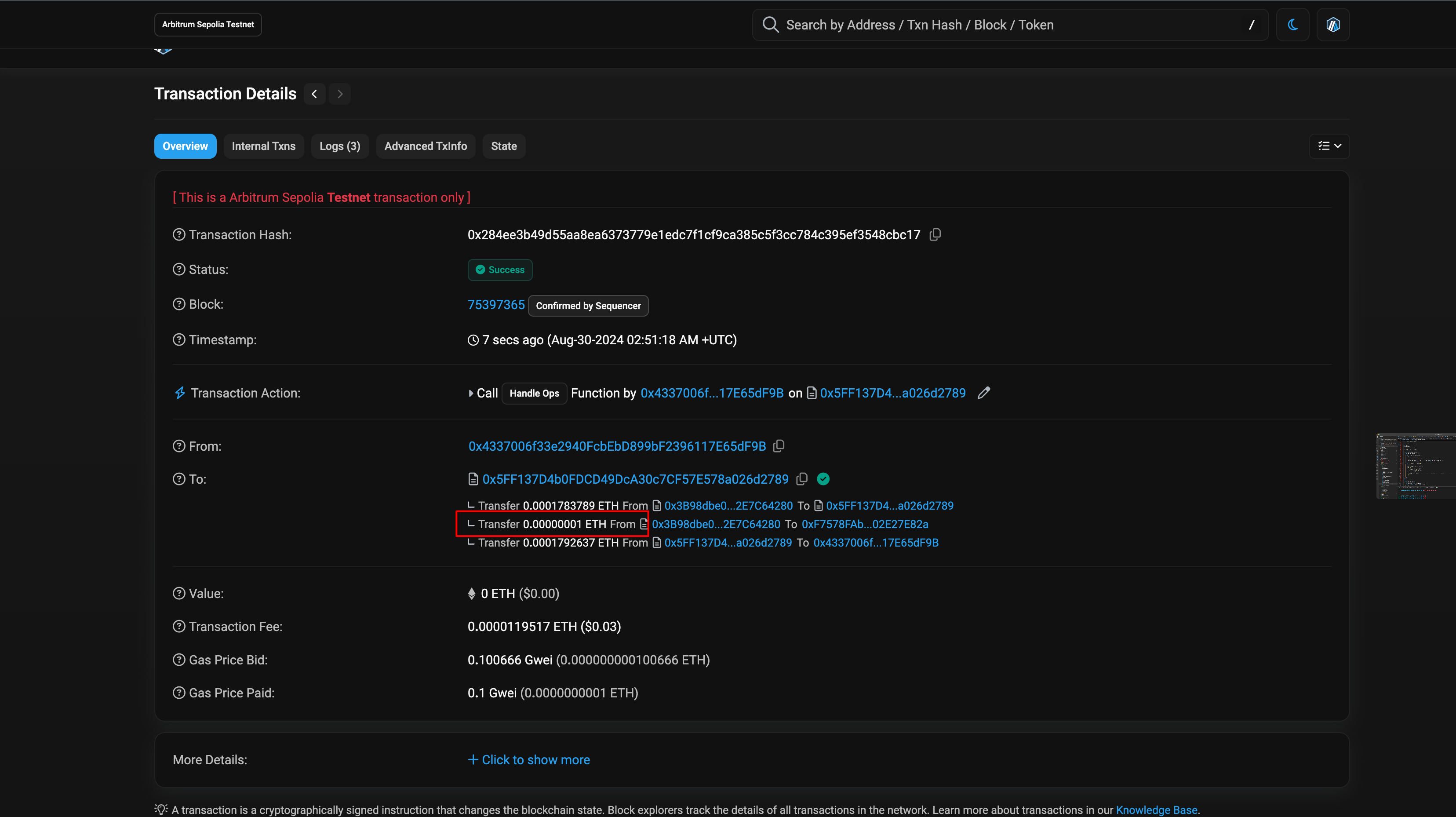
Task: Open the Logs (3) tab
Action: point(340,146)
